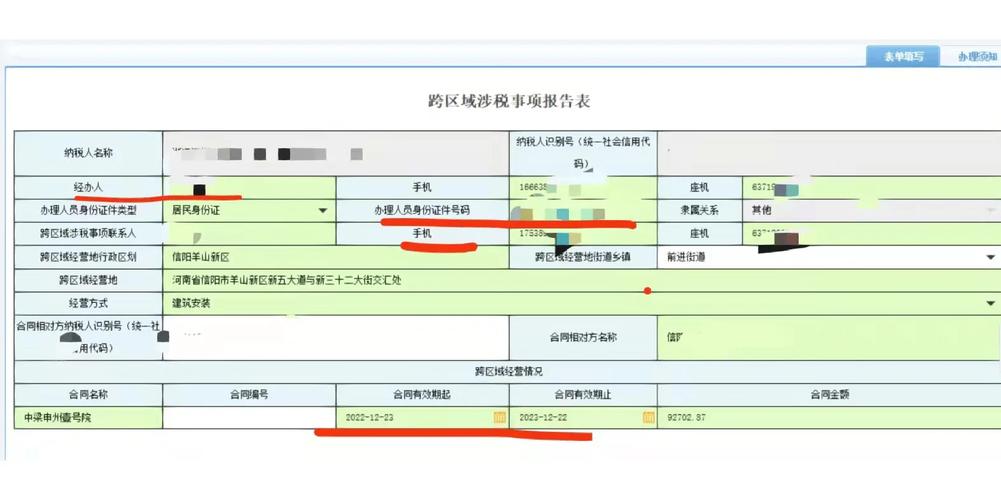1001x500 pixels.
Task: Open the 合同有效期起 calendar picker icon
Action: 499,417
